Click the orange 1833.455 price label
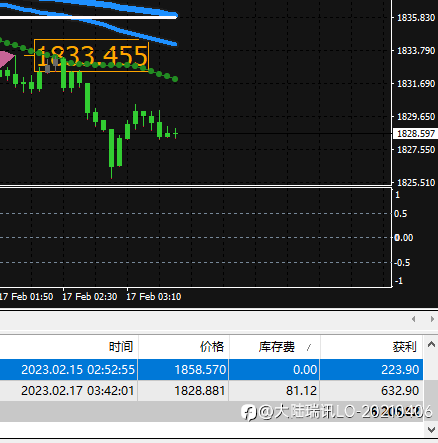Image resolution: width=438 pixels, height=443 pixels. click(x=91, y=55)
